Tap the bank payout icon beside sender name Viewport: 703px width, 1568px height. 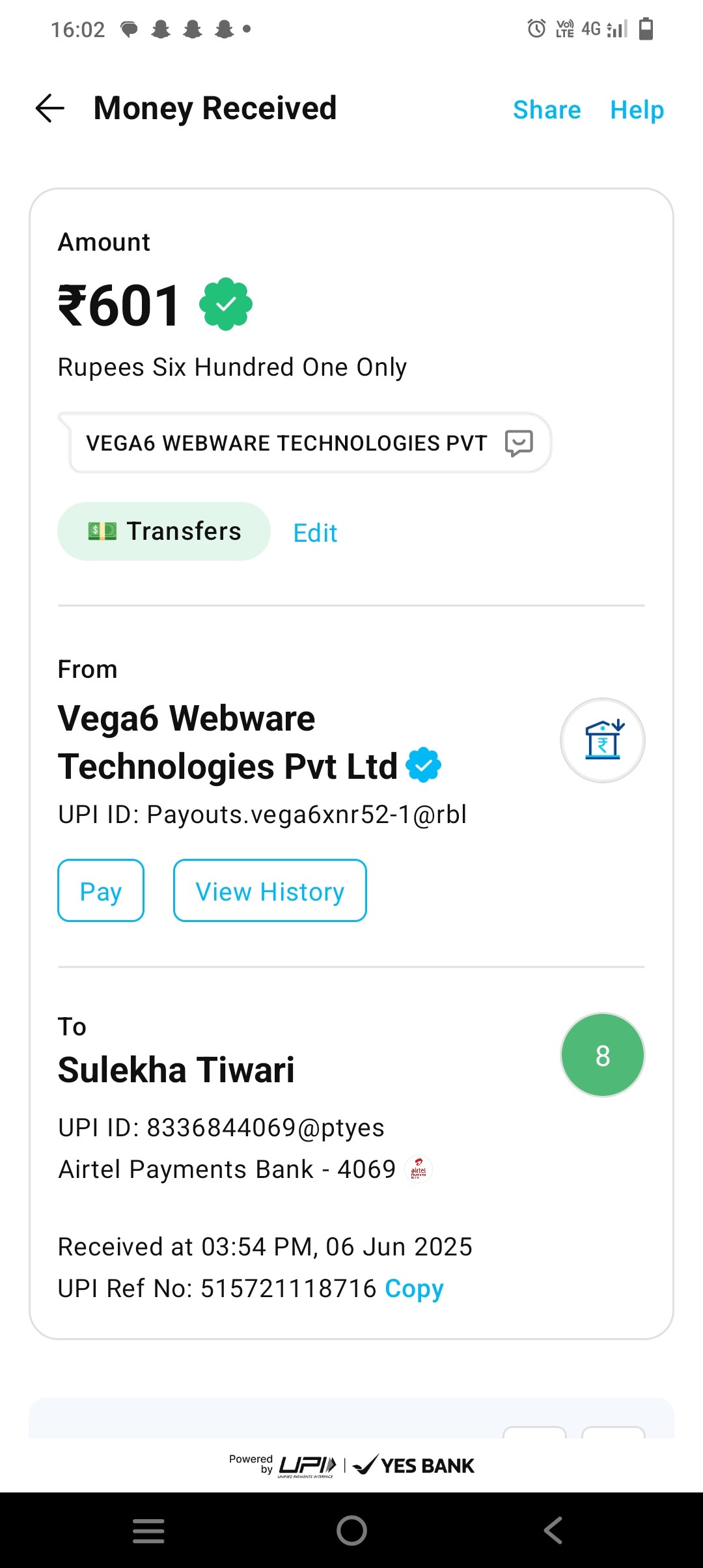(x=603, y=740)
